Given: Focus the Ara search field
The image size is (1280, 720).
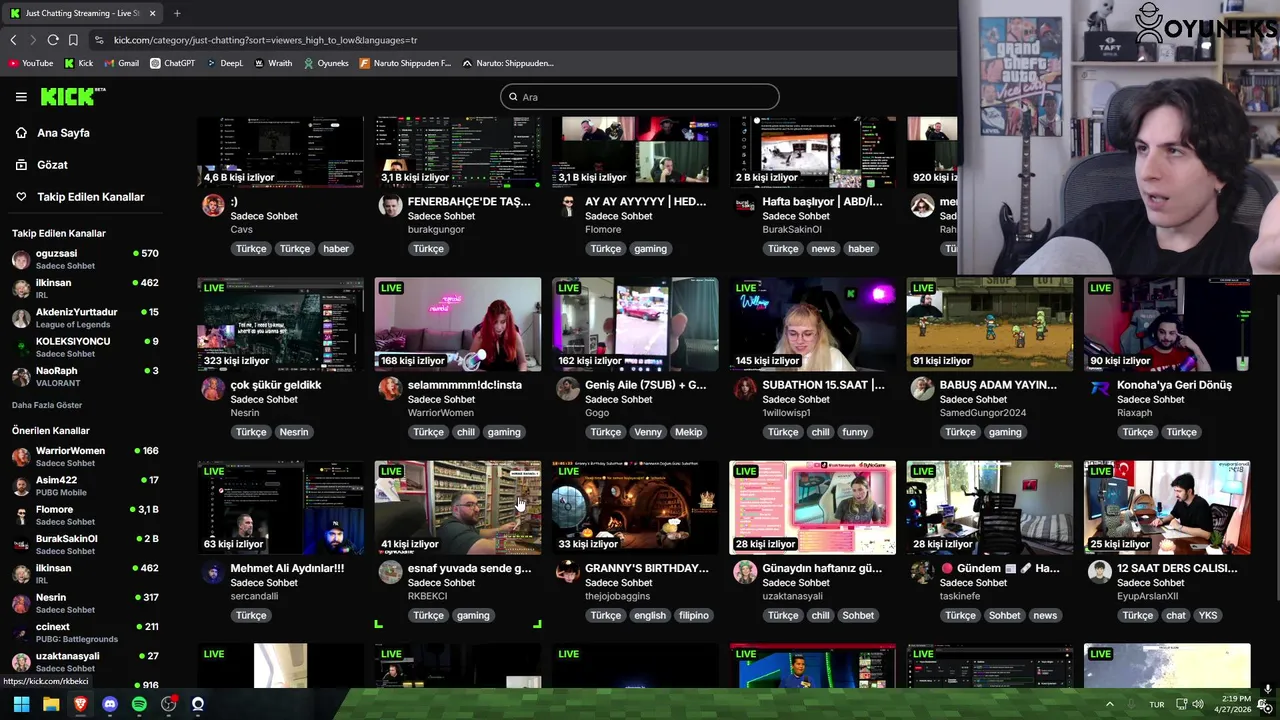Looking at the screenshot, I should click(640, 97).
